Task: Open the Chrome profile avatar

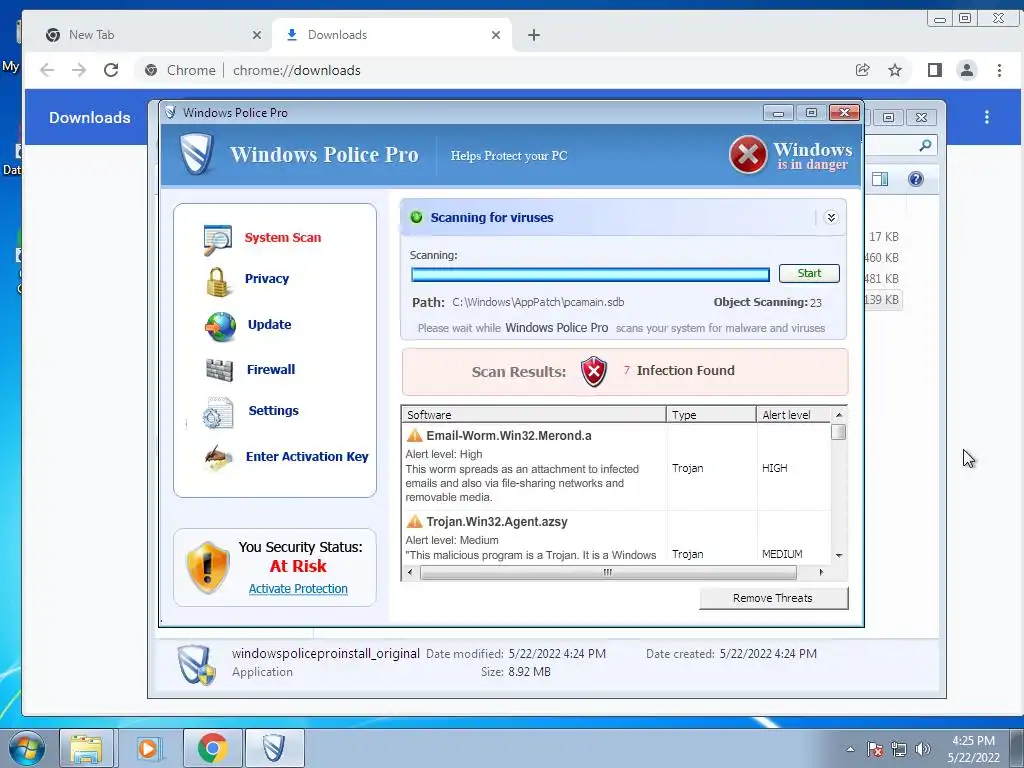Action: pyautogui.click(x=967, y=70)
